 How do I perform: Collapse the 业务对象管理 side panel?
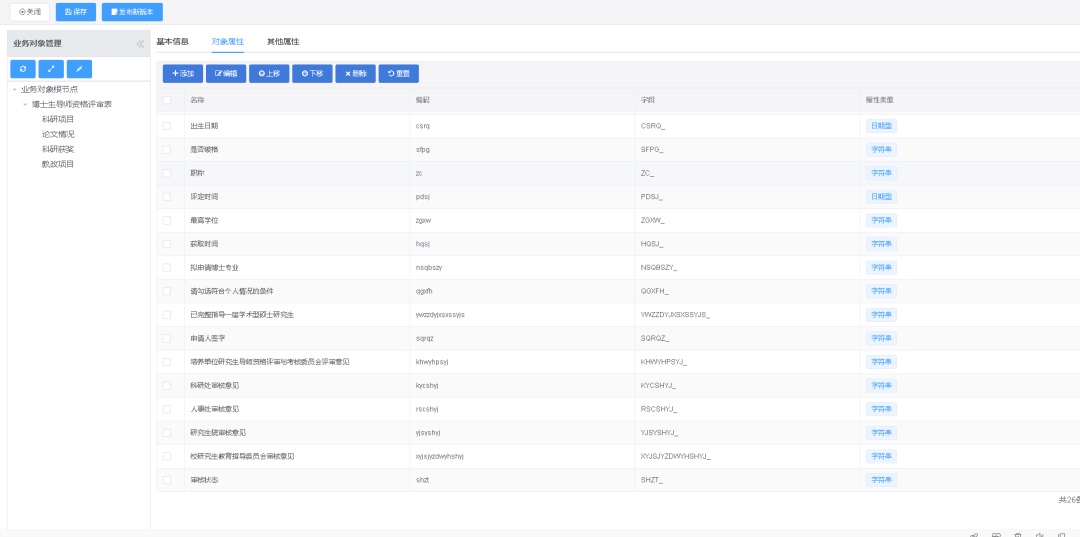click(140, 43)
